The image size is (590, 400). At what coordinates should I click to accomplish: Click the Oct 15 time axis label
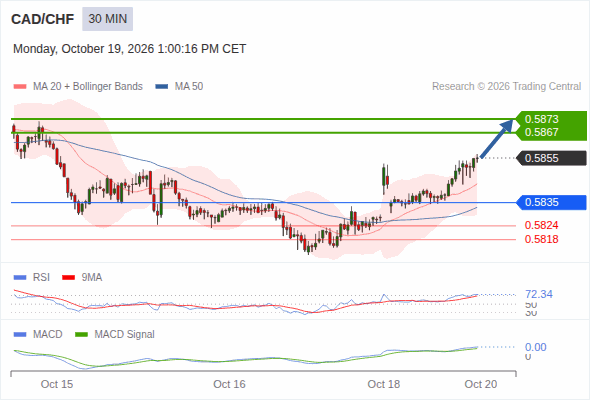pos(57,384)
